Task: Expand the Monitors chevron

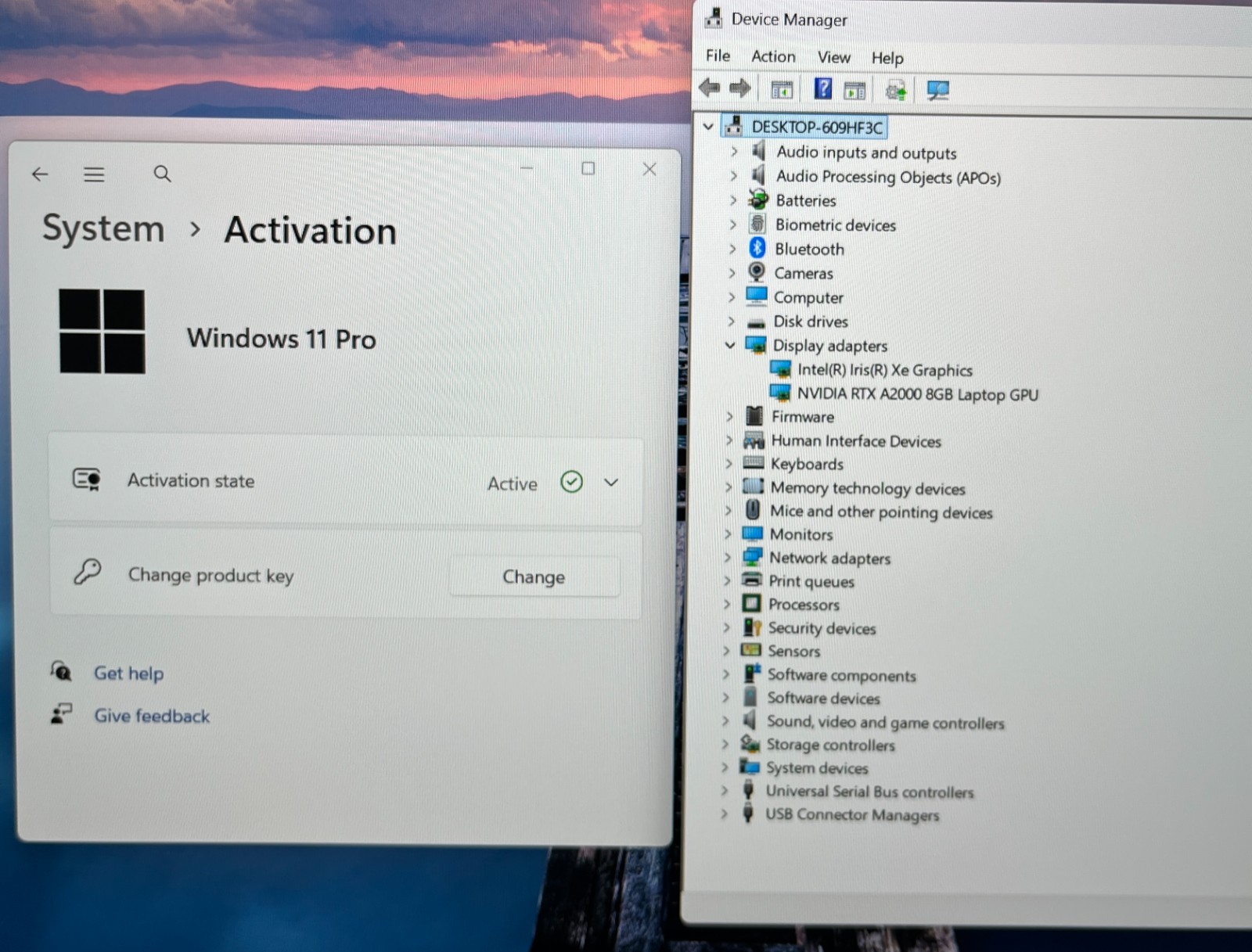Action: pos(728,533)
